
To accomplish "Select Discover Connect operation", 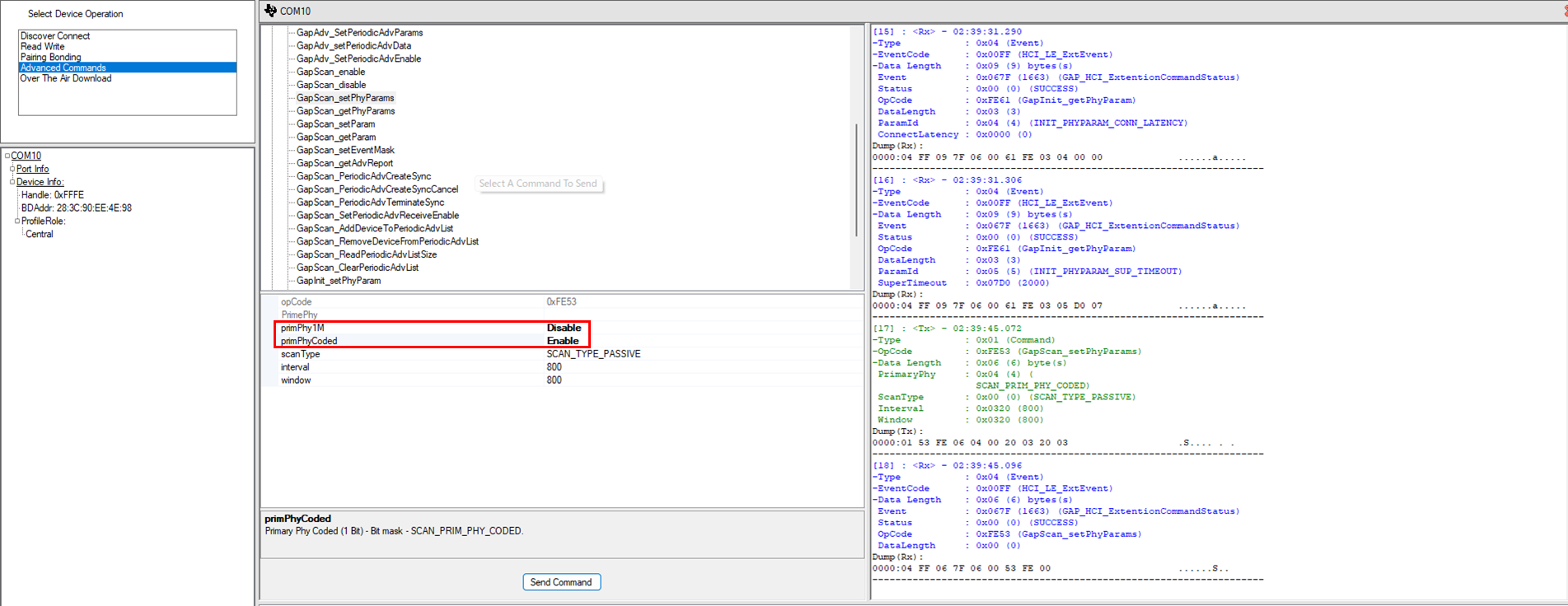I will 55,36.
